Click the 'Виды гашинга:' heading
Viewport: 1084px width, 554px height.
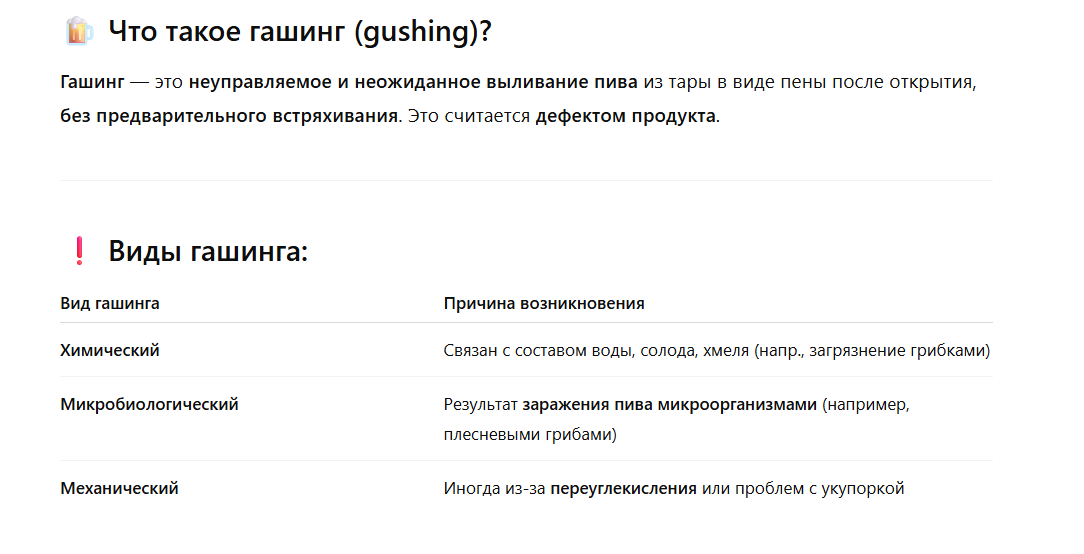coord(208,251)
